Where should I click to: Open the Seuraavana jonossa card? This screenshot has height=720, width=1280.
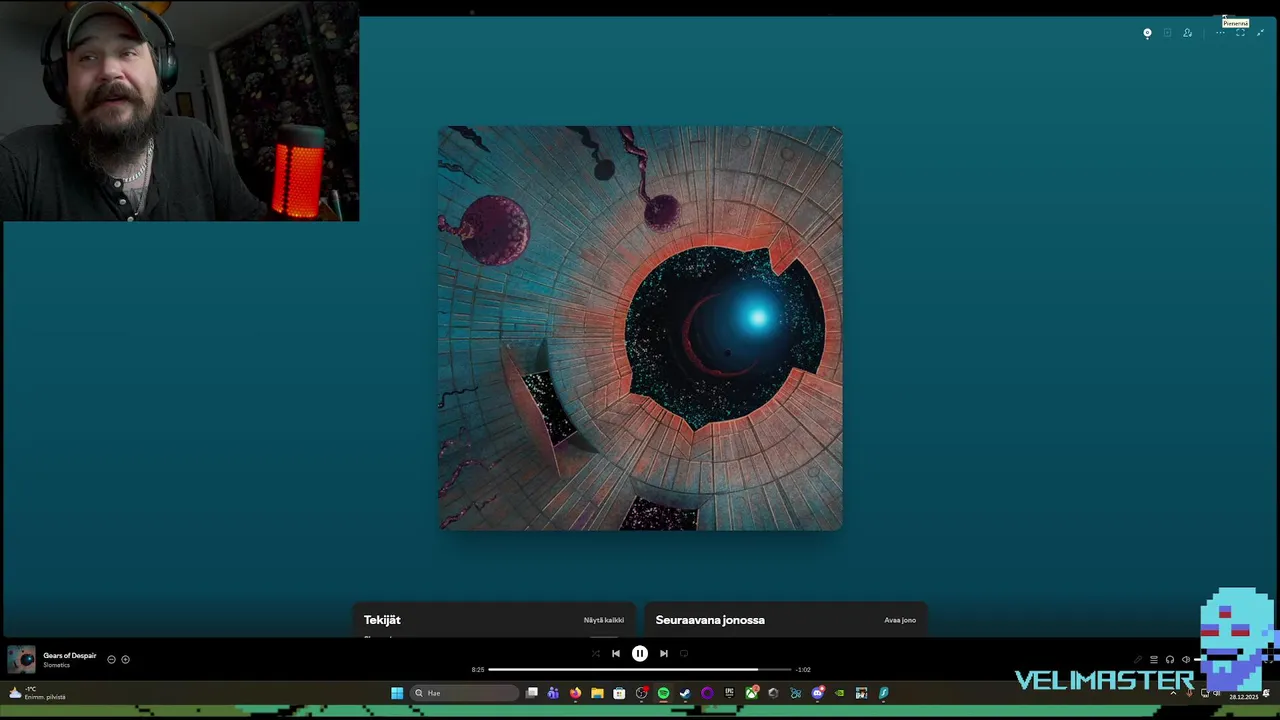[x=786, y=620]
